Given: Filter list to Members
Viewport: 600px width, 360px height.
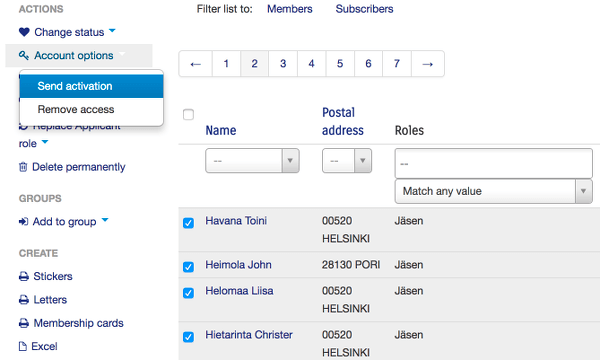Looking at the screenshot, I should click(x=290, y=9).
